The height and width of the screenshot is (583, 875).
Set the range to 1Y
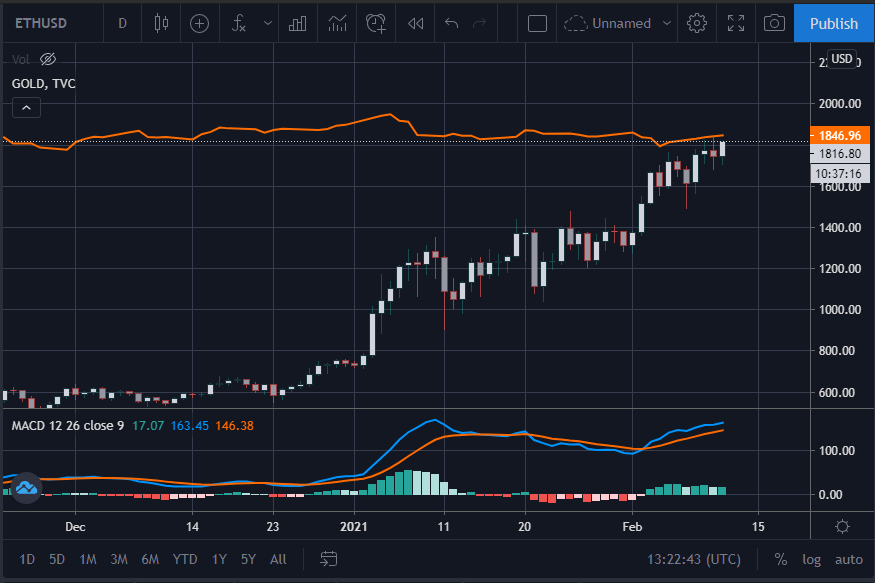pyautogui.click(x=219, y=559)
